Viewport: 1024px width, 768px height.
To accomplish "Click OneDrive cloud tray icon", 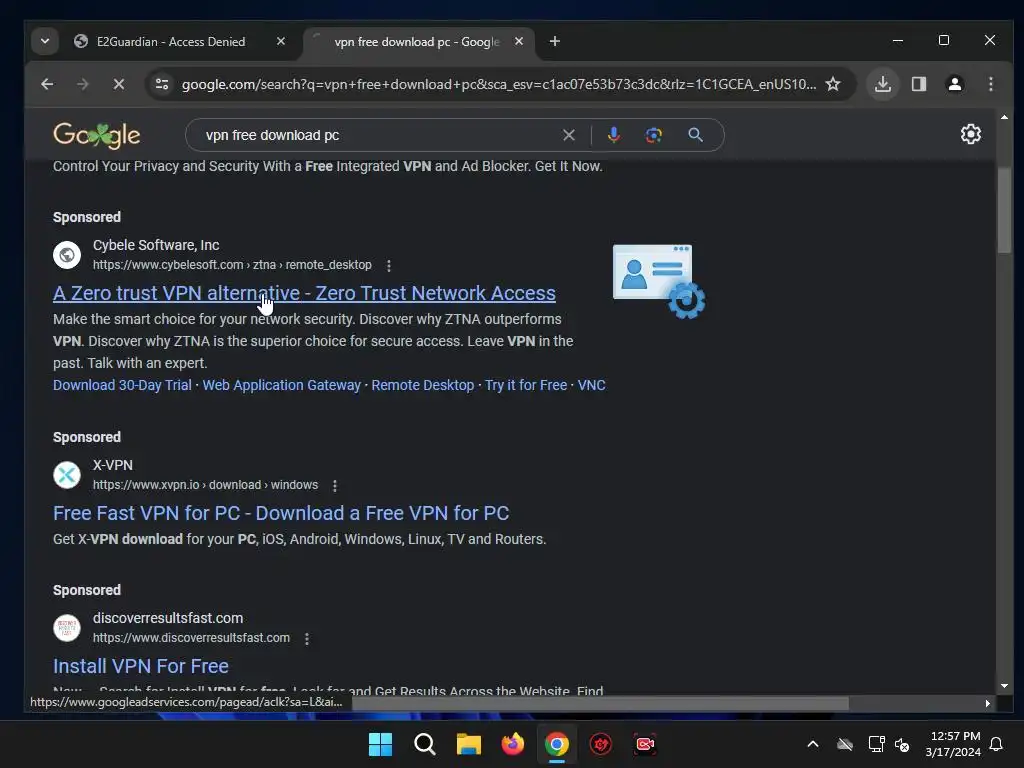I will point(845,744).
